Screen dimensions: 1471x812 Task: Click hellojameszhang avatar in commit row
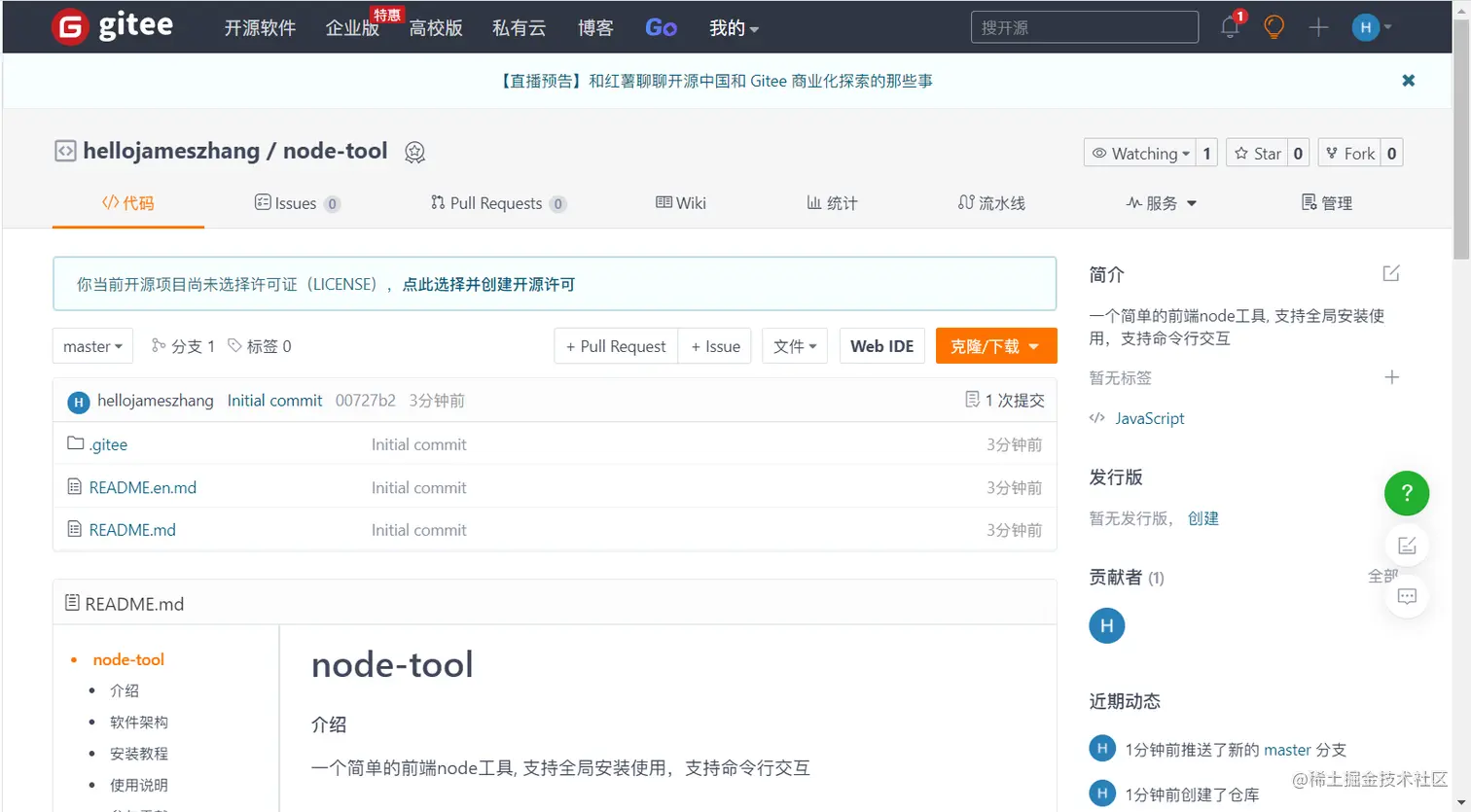(x=79, y=402)
